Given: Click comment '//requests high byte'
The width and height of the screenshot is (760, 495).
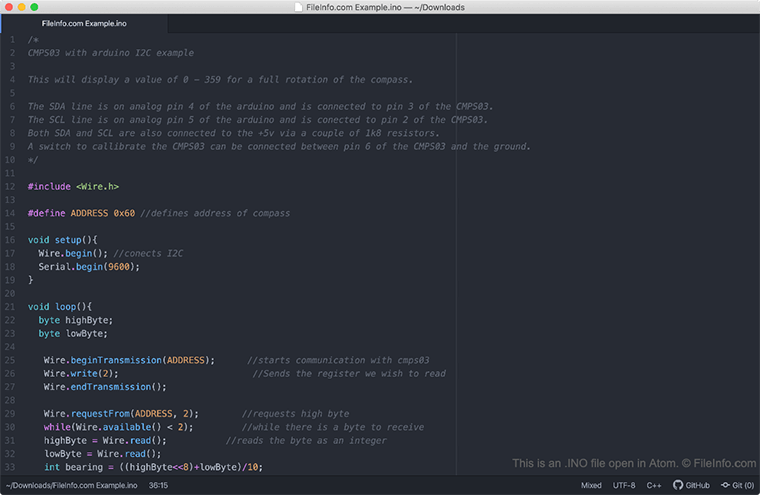Looking at the screenshot, I should [295, 414].
